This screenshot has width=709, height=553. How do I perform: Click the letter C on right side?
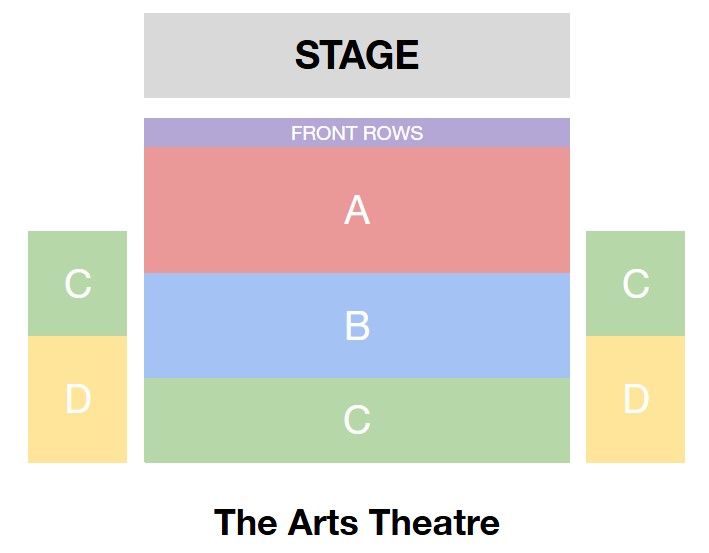(x=636, y=284)
